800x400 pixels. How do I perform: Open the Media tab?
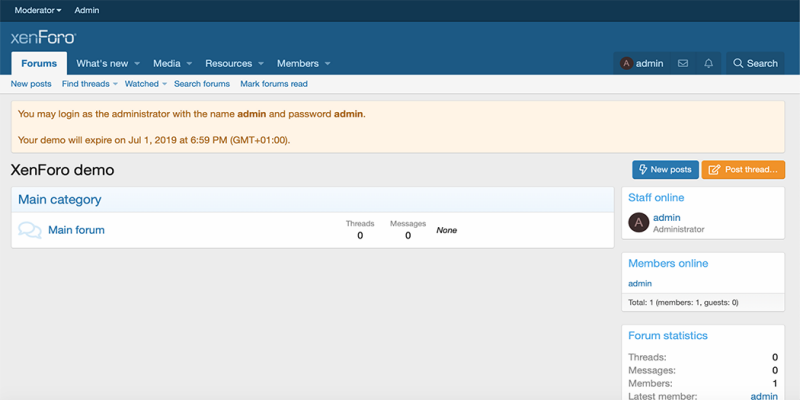click(x=167, y=63)
